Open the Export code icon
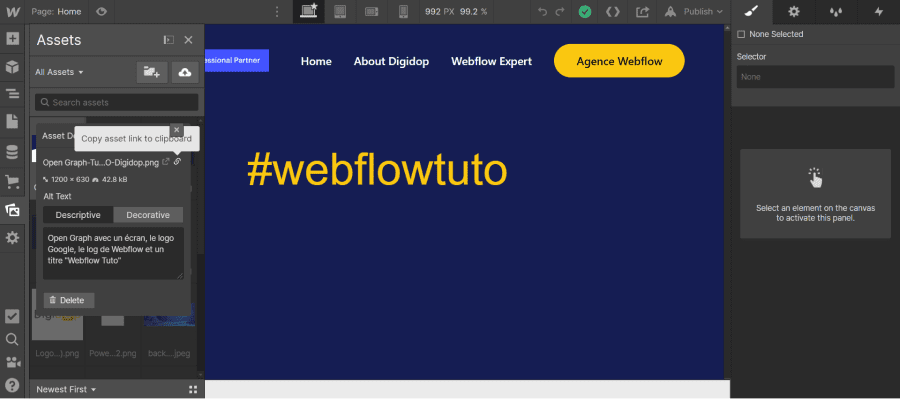Viewport: 900px width, 399px height. click(613, 11)
